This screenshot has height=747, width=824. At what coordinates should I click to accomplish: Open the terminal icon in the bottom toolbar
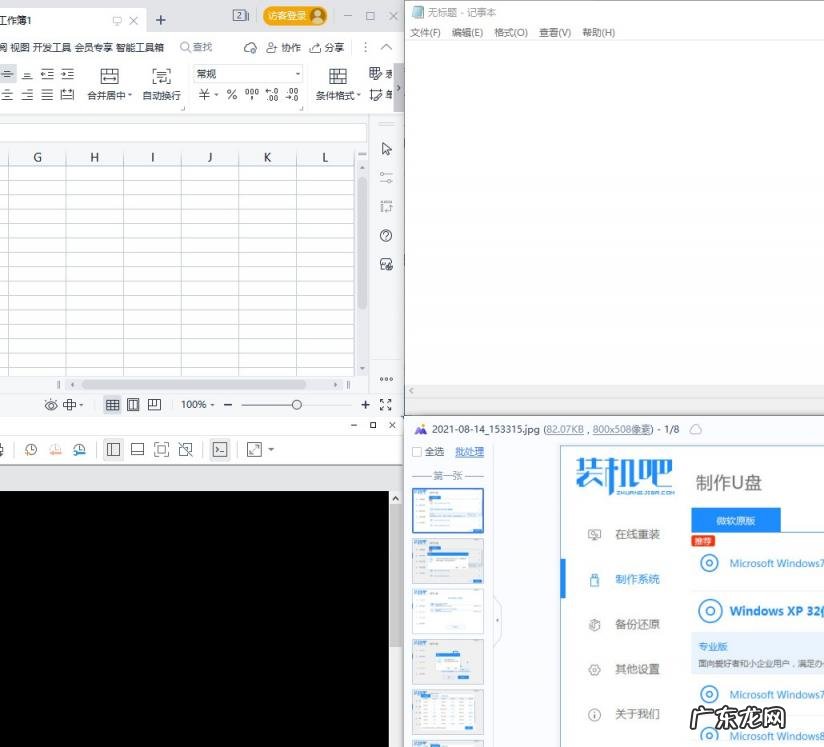[221, 449]
